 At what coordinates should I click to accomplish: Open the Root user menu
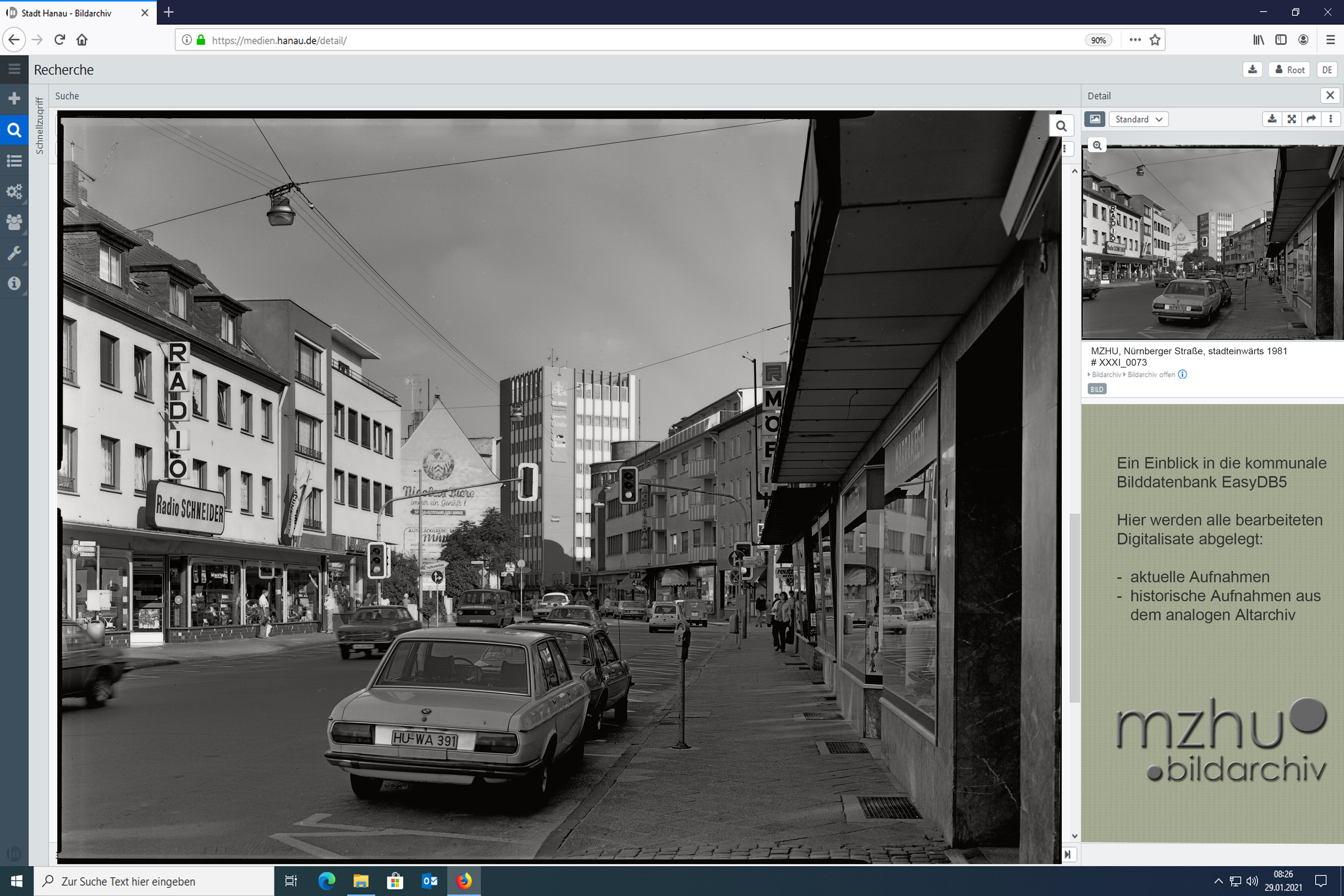pyautogui.click(x=1290, y=70)
